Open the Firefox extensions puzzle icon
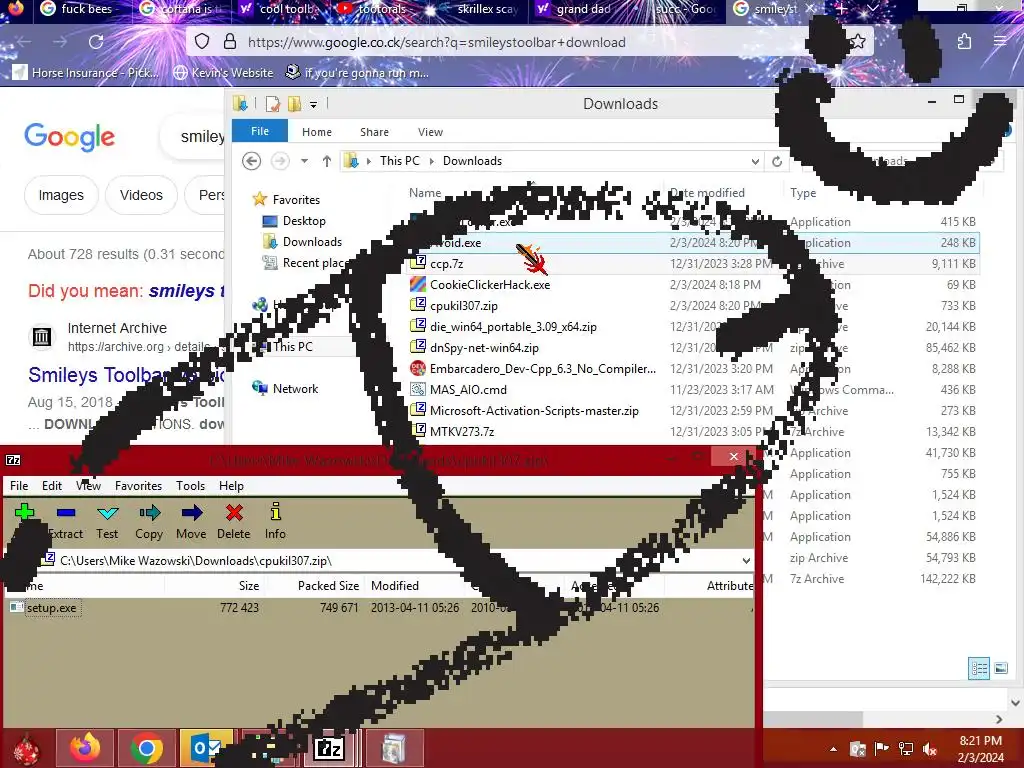The width and height of the screenshot is (1024, 768). tap(965, 42)
